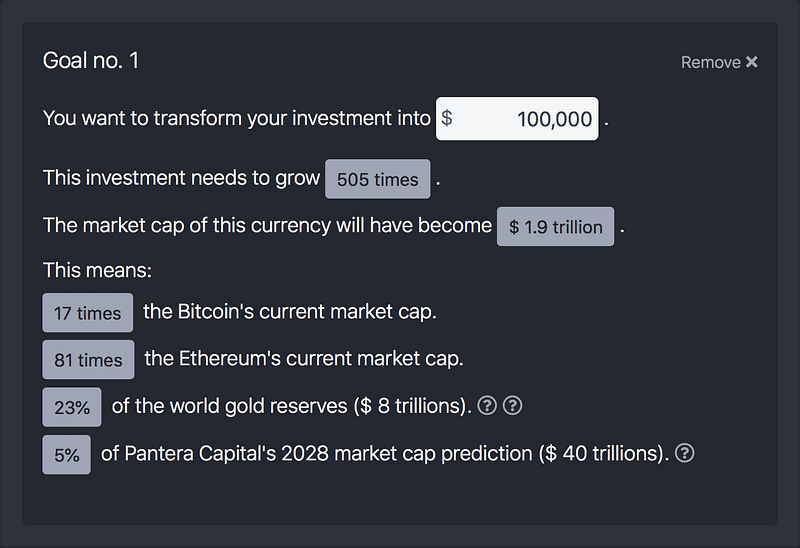800x548 pixels.
Task: Click the X icon beside Remove
Action: point(752,62)
